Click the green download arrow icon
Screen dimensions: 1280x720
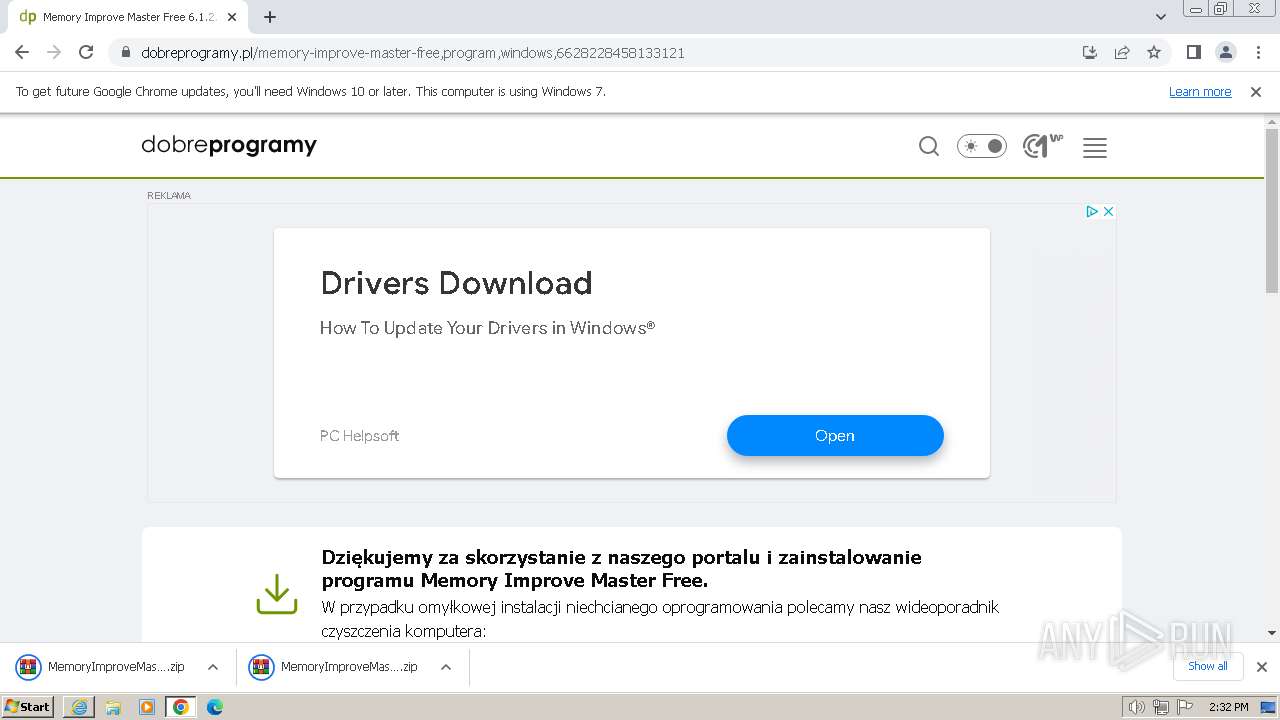tap(277, 594)
